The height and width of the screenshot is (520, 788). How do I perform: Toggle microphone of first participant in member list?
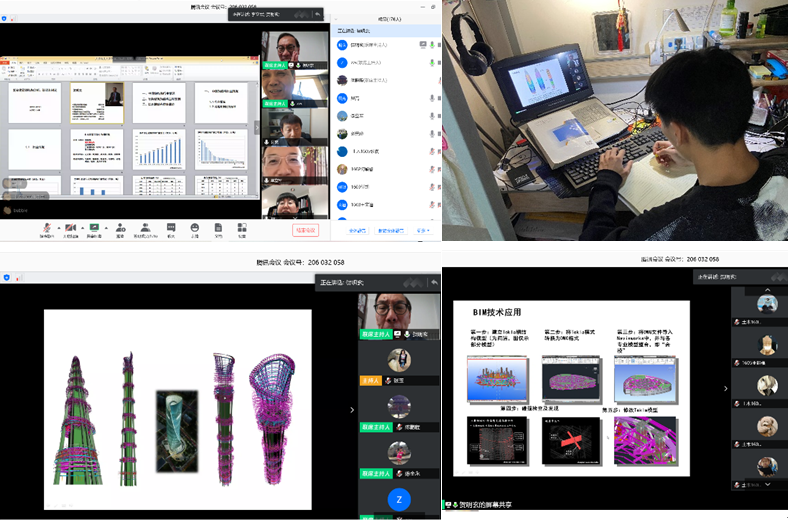[x=432, y=45]
